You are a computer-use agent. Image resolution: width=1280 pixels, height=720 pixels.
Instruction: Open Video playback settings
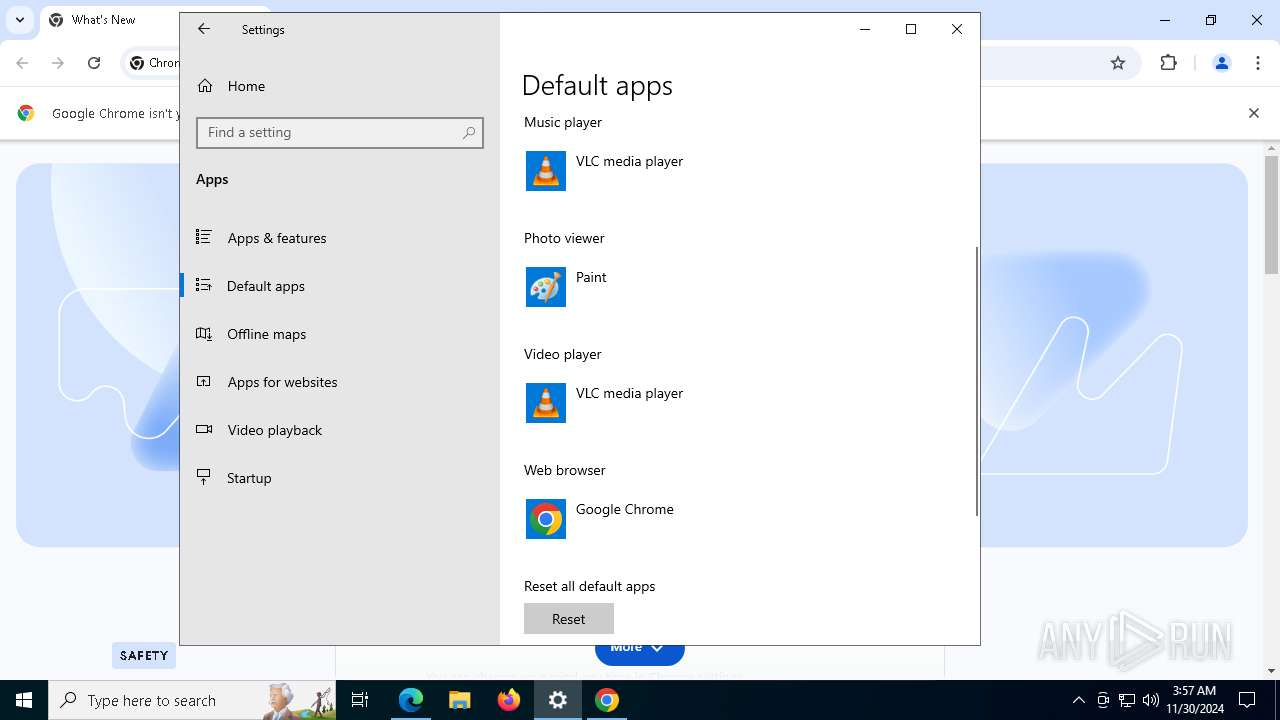[340, 430]
